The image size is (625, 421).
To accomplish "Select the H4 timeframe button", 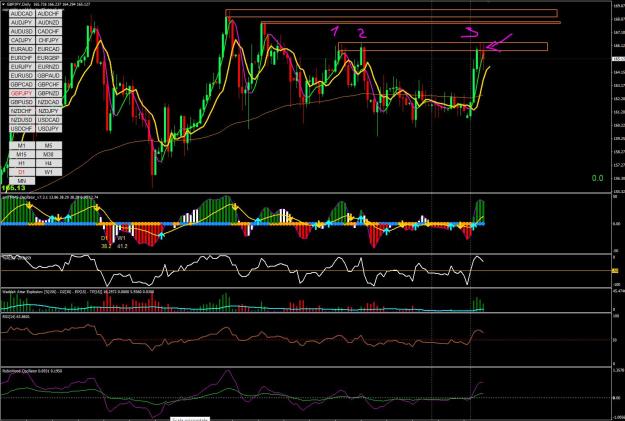I will coord(49,163).
